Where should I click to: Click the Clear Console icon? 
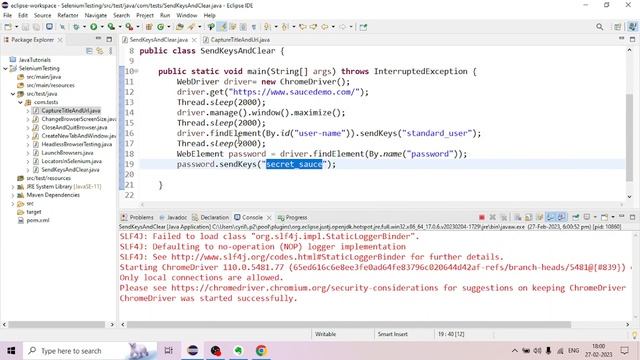coord(518,217)
